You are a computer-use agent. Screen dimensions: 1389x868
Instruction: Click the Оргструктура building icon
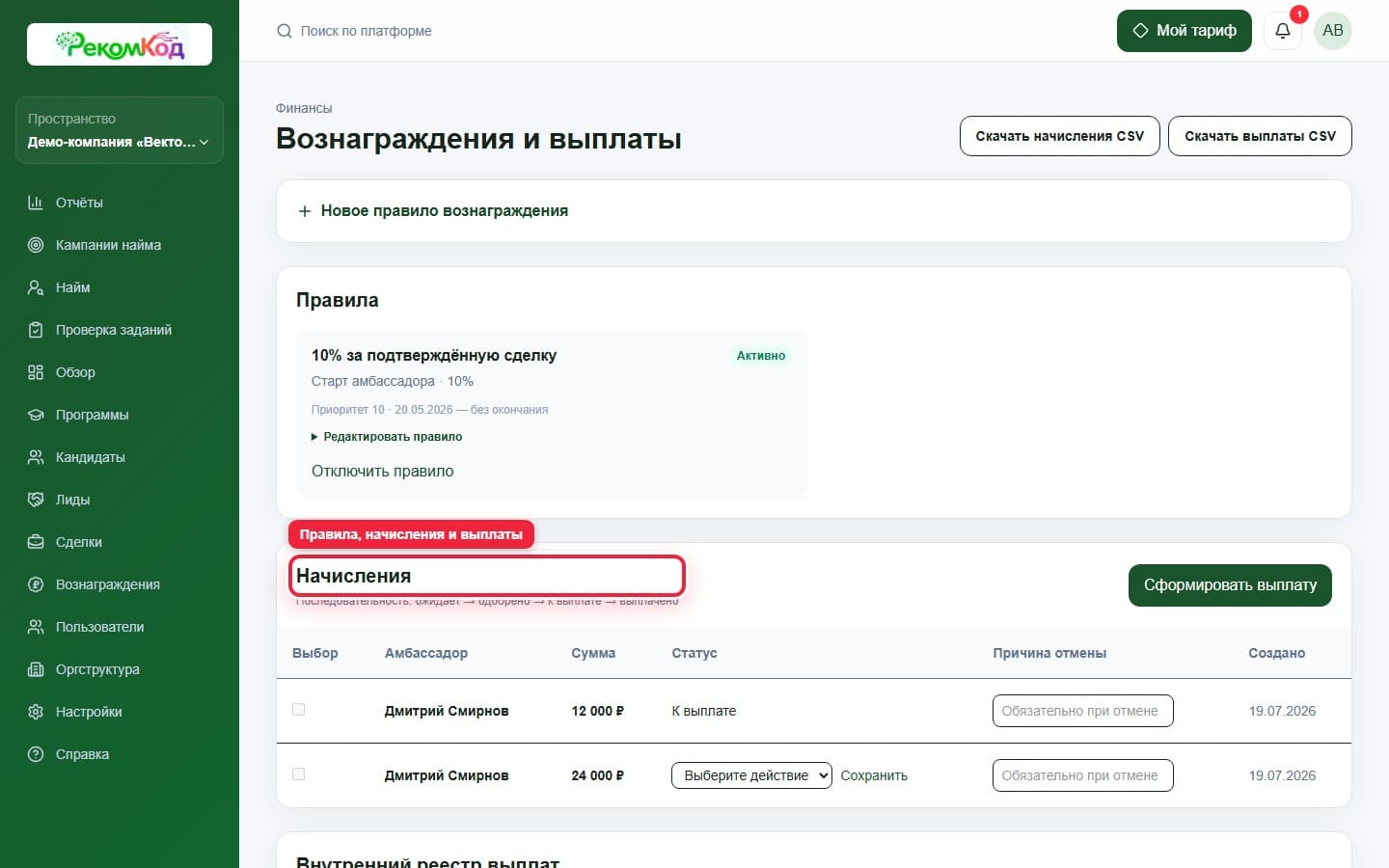pos(36,669)
